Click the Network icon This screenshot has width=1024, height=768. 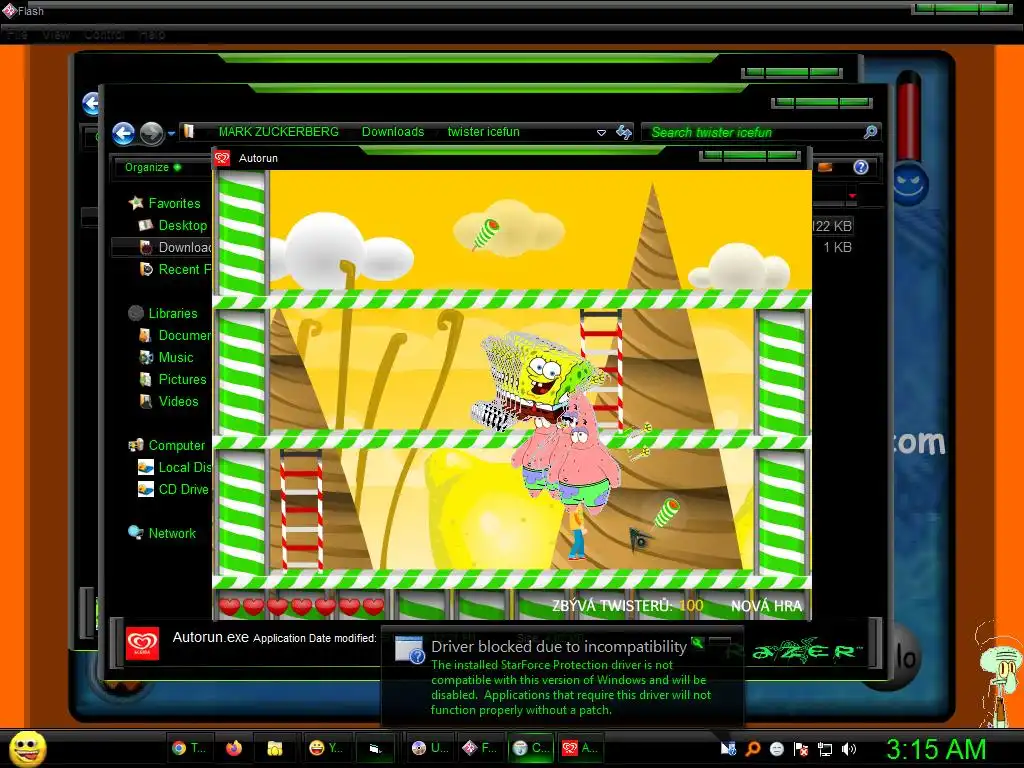click(x=136, y=533)
